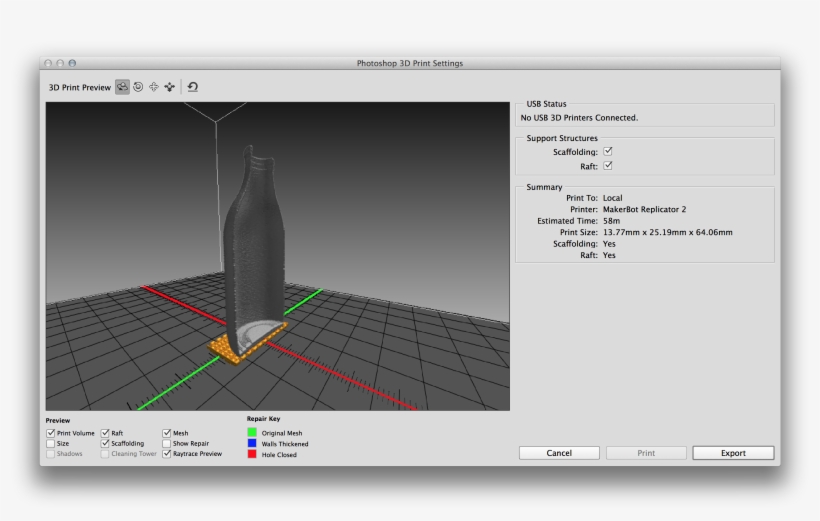This screenshot has height=521, width=820.
Task: Click the red Hole Closed swatch
Action: 251,454
